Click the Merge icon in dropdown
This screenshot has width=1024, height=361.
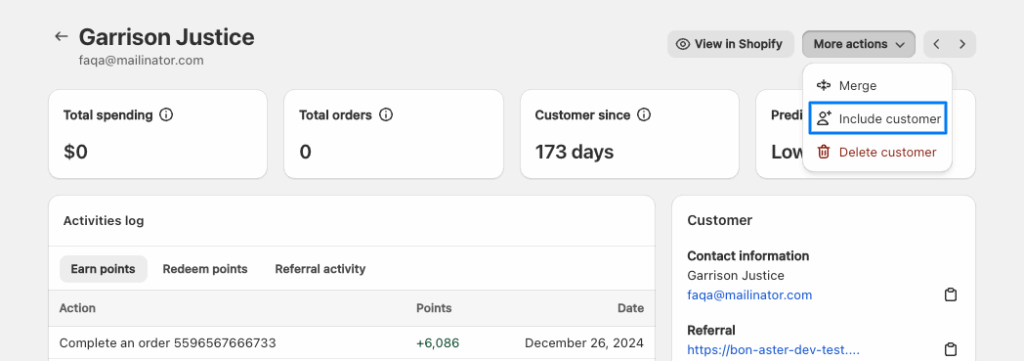click(824, 86)
